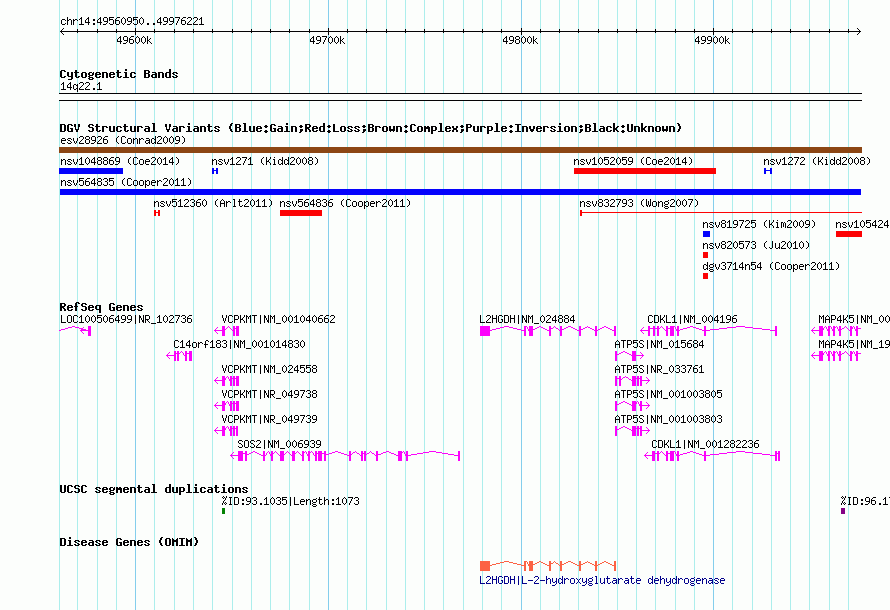
Task: Click the 49600k scale label
Action: click(x=134, y=40)
